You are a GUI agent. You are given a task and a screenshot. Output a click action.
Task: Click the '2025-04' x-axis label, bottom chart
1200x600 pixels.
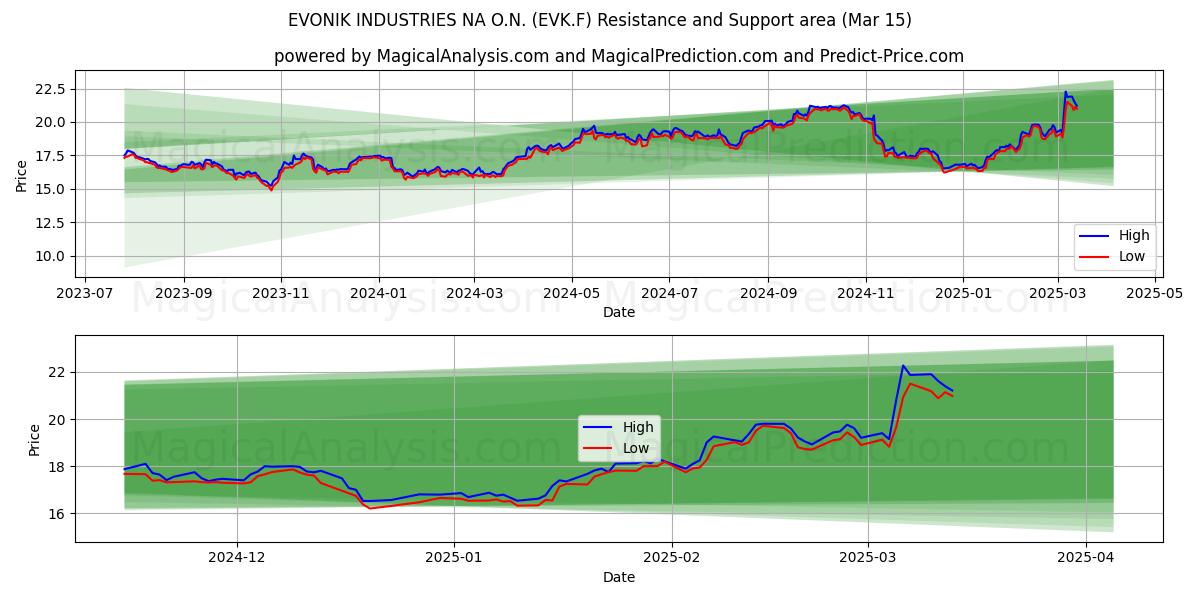(1086, 560)
